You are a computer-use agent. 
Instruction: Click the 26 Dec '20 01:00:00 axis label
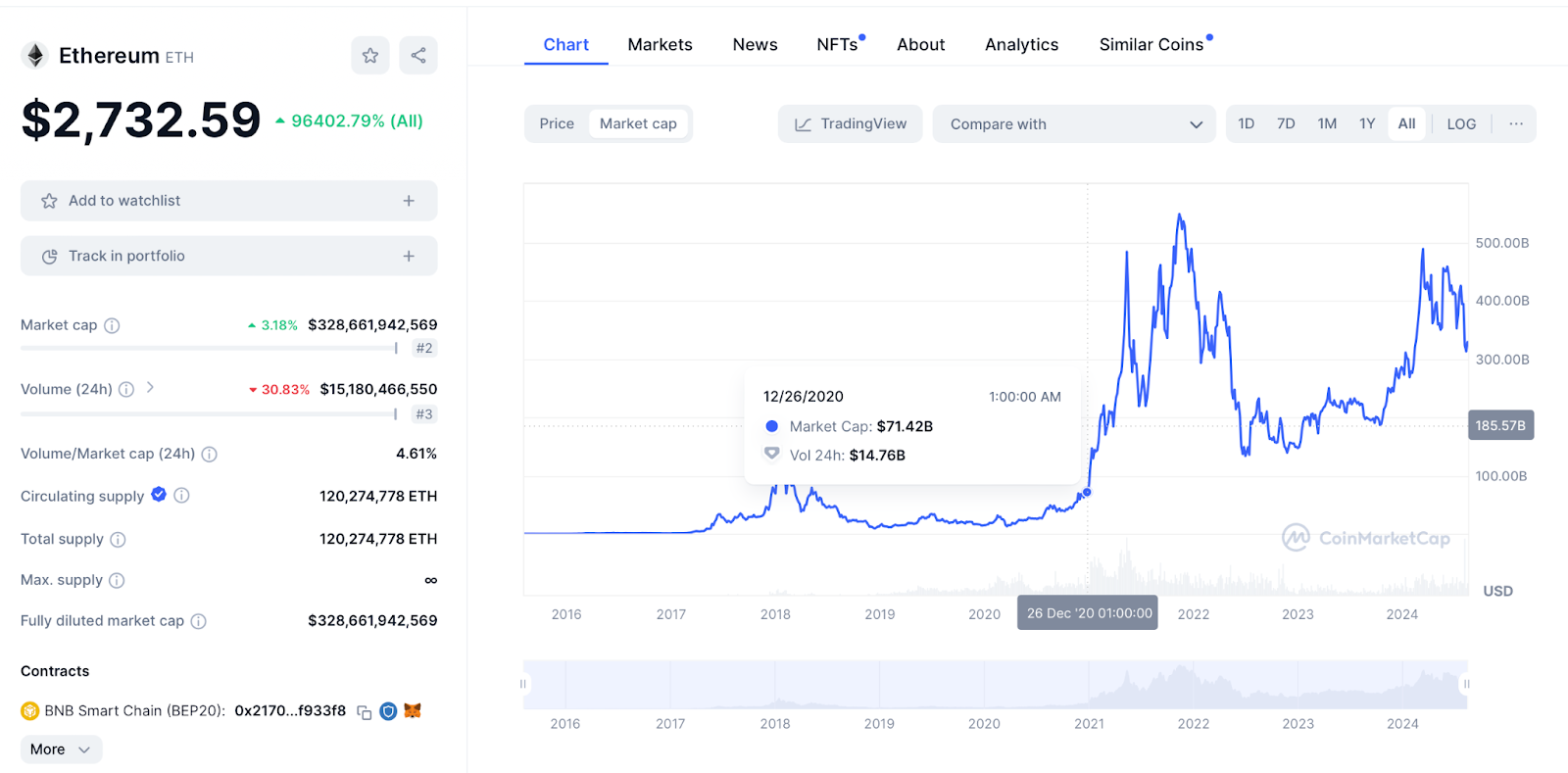(x=1088, y=613)
